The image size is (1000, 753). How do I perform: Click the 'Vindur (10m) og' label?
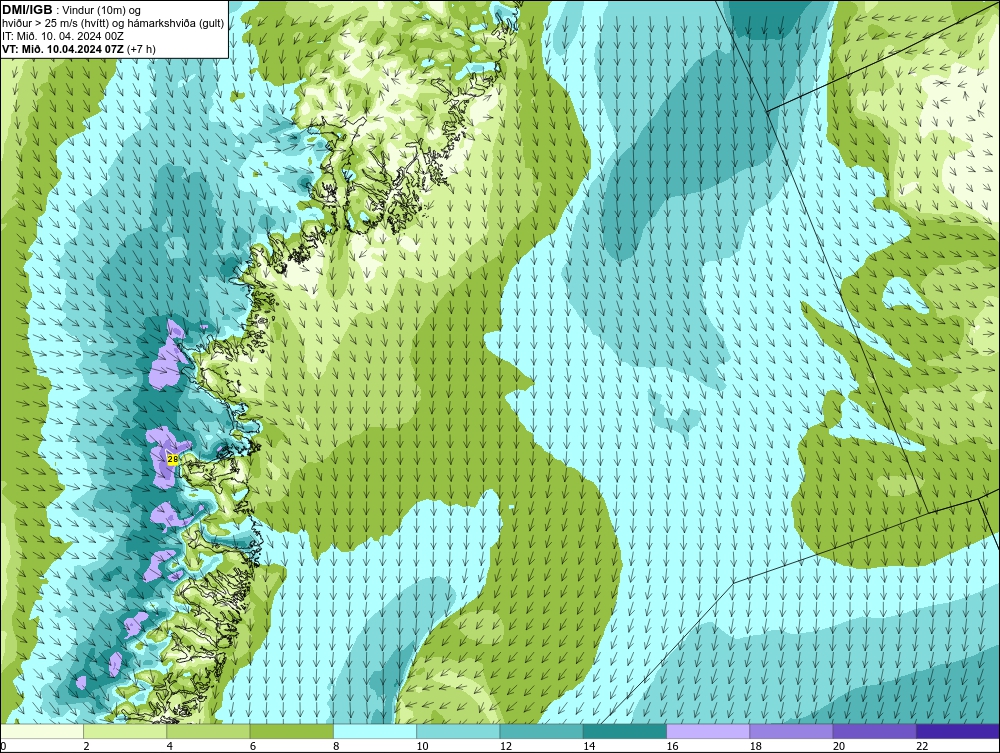102,10
